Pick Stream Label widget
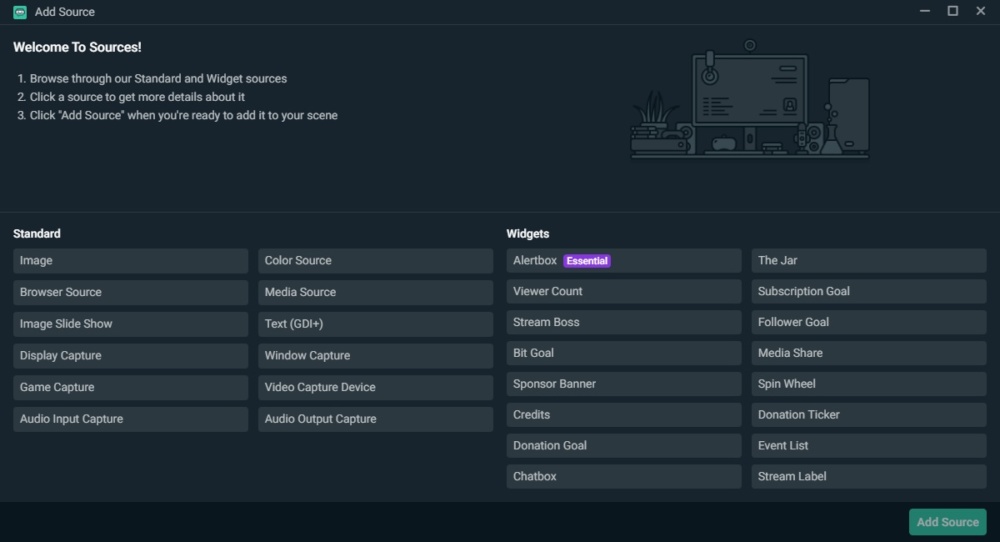 pyautogui.click(x=868, y=476)
